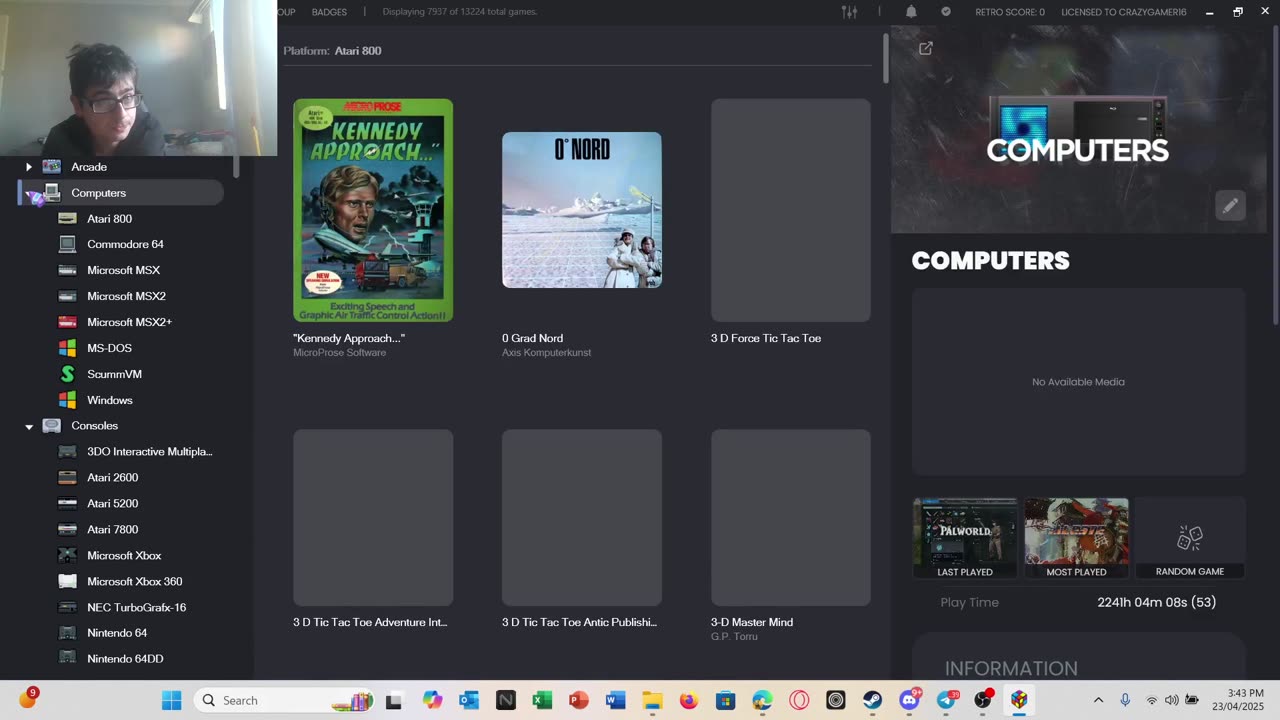1280x720 pixels.
Task: Click the Atari 2600 console icon
Action: point(67,478)
